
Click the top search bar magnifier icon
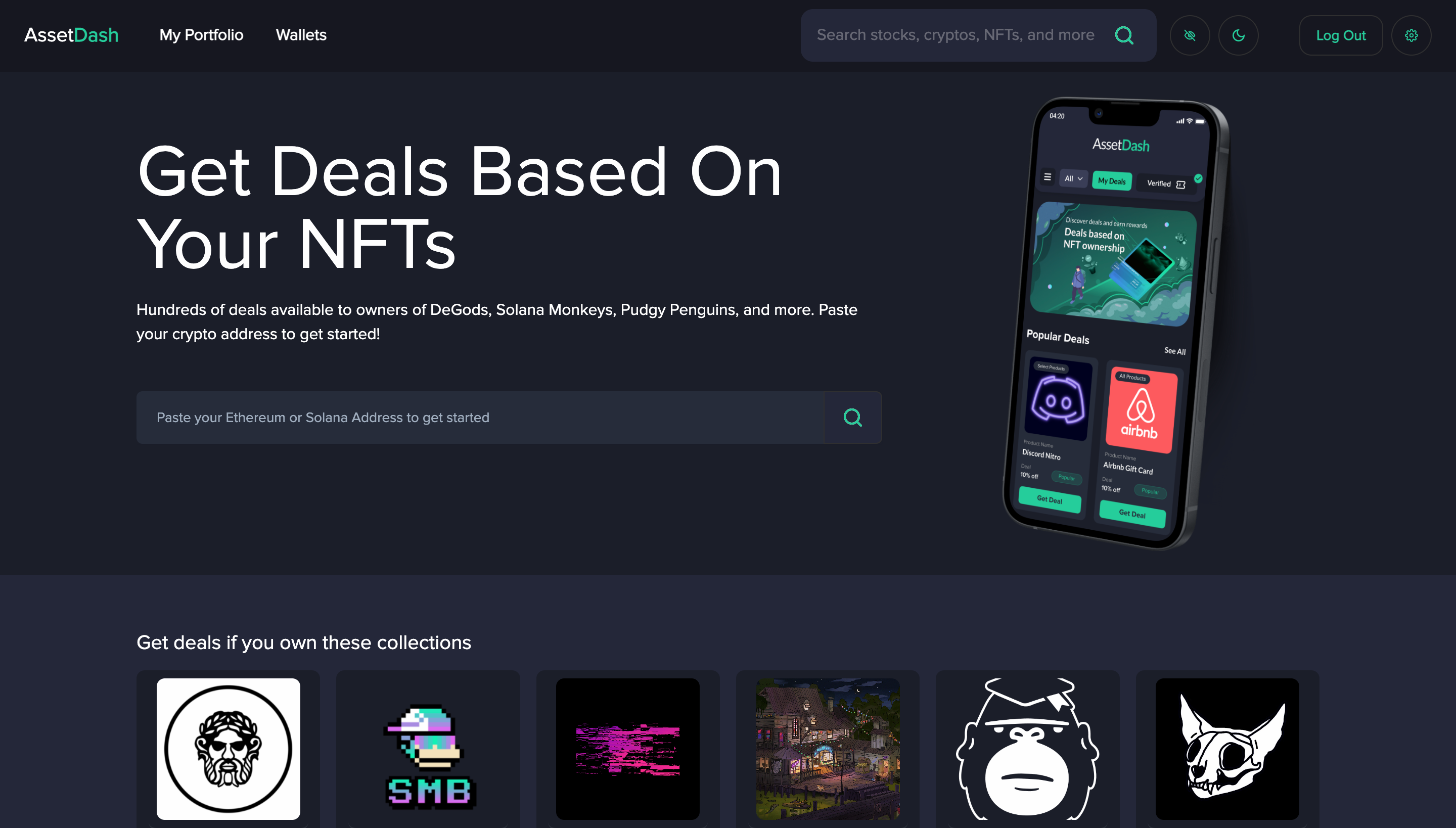click(x=1124, y=35)
